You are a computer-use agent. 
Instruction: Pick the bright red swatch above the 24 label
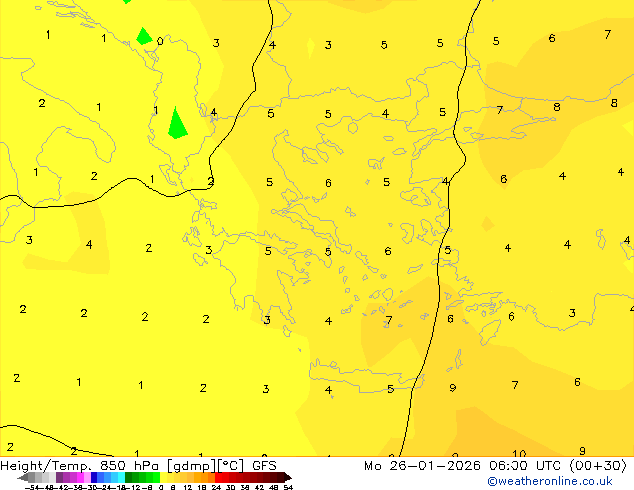coord(219,477)
